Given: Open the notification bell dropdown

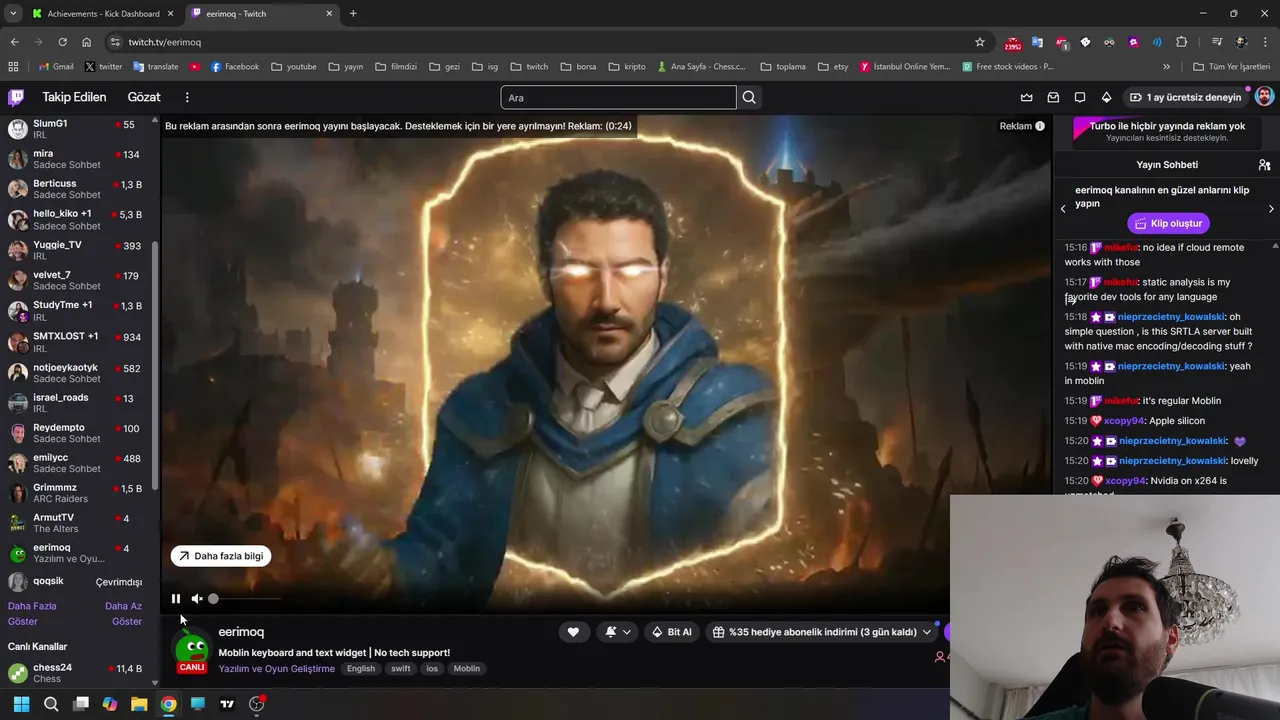Looking at the screenshot, I should pos(618,632).
